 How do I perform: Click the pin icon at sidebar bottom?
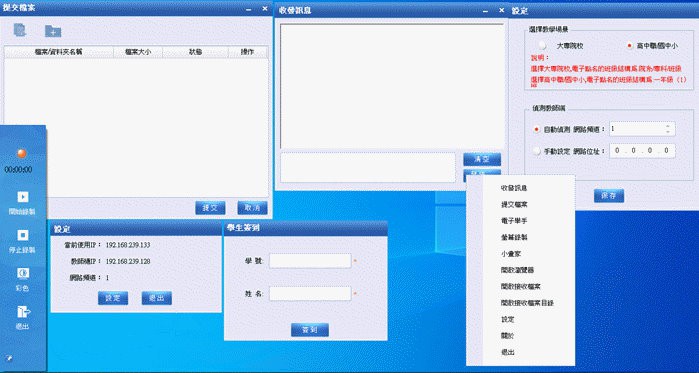coord(8,357)
